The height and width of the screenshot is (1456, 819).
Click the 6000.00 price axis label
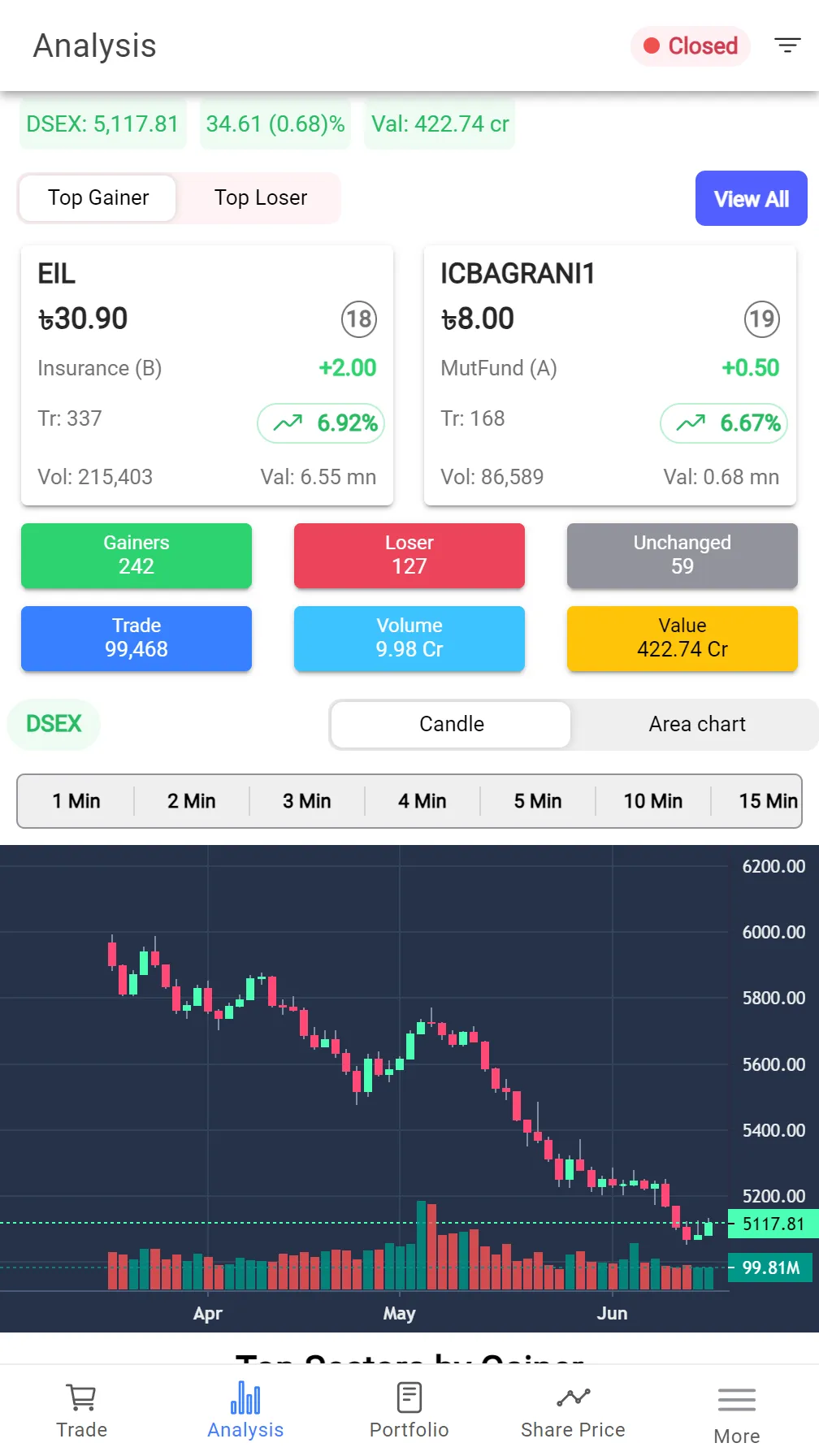[773, 932]
